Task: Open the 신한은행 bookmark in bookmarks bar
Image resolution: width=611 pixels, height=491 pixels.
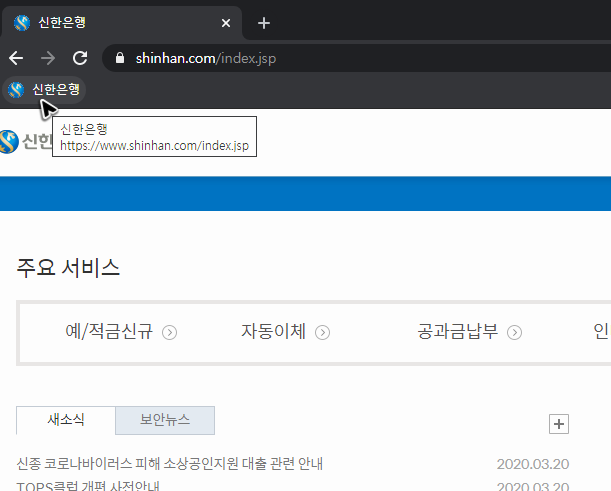Action: click(44, 90)
